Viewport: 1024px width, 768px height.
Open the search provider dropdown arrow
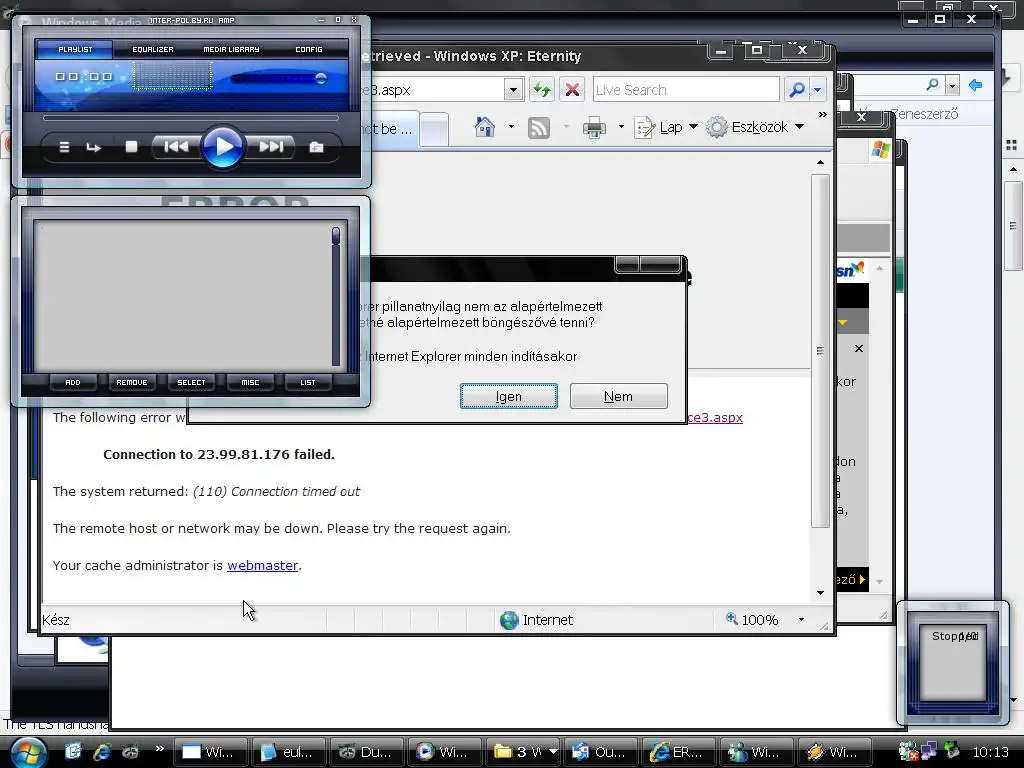(818, 89)
